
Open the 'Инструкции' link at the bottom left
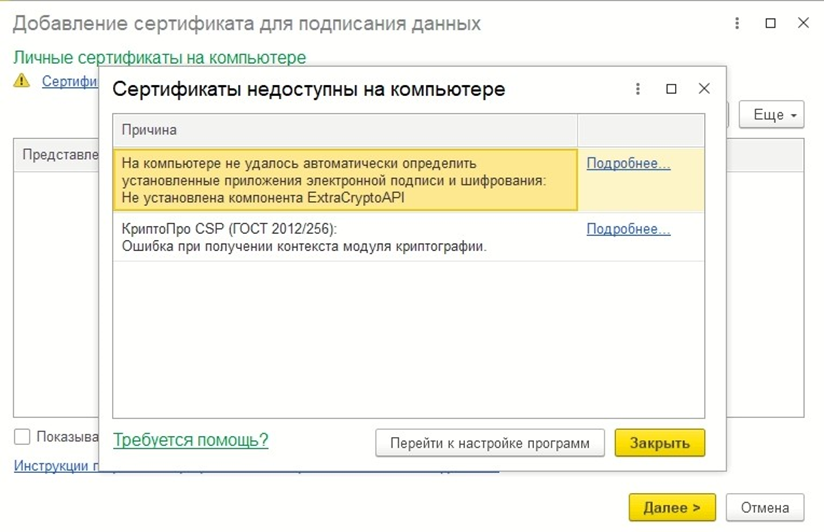point(56,466)
